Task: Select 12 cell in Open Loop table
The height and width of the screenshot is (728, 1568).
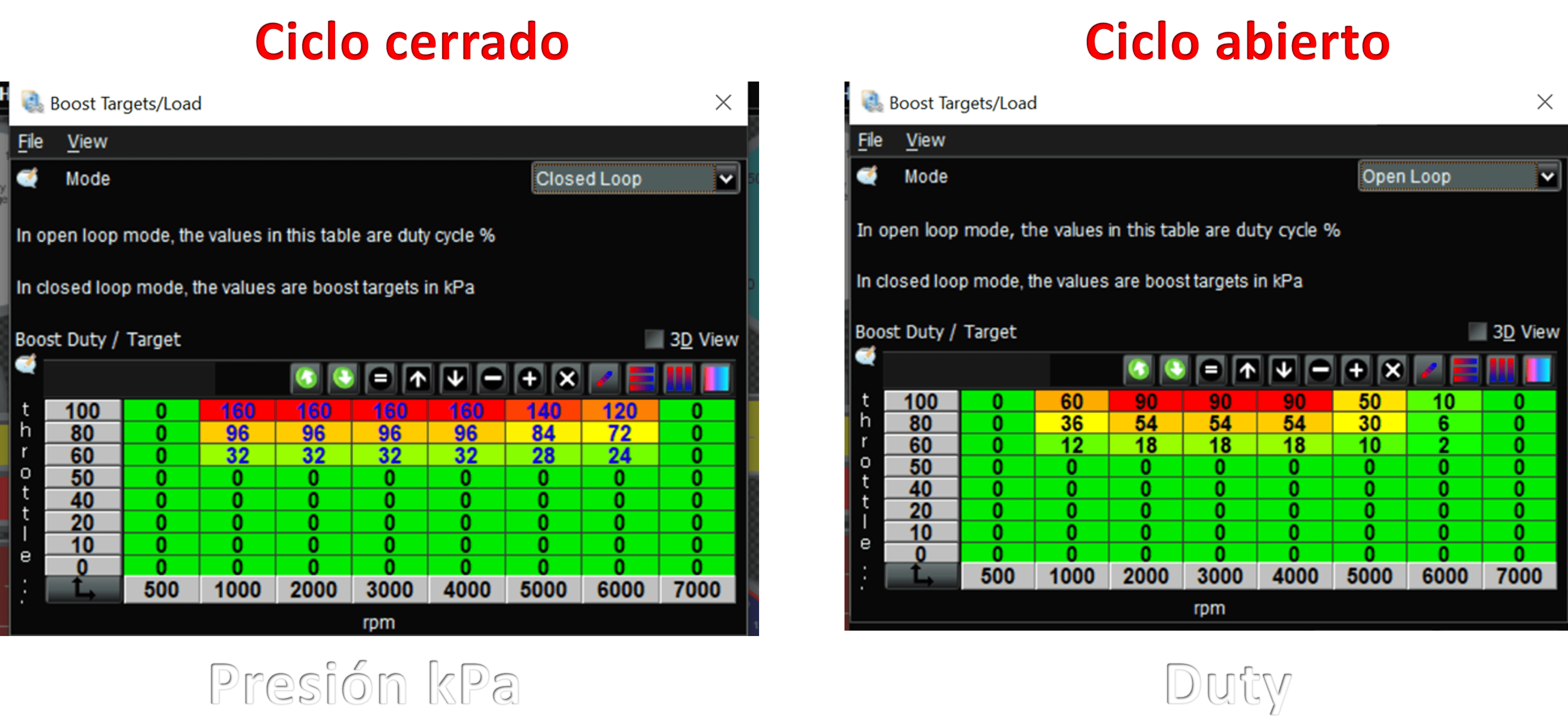Action: point(1071,445)
